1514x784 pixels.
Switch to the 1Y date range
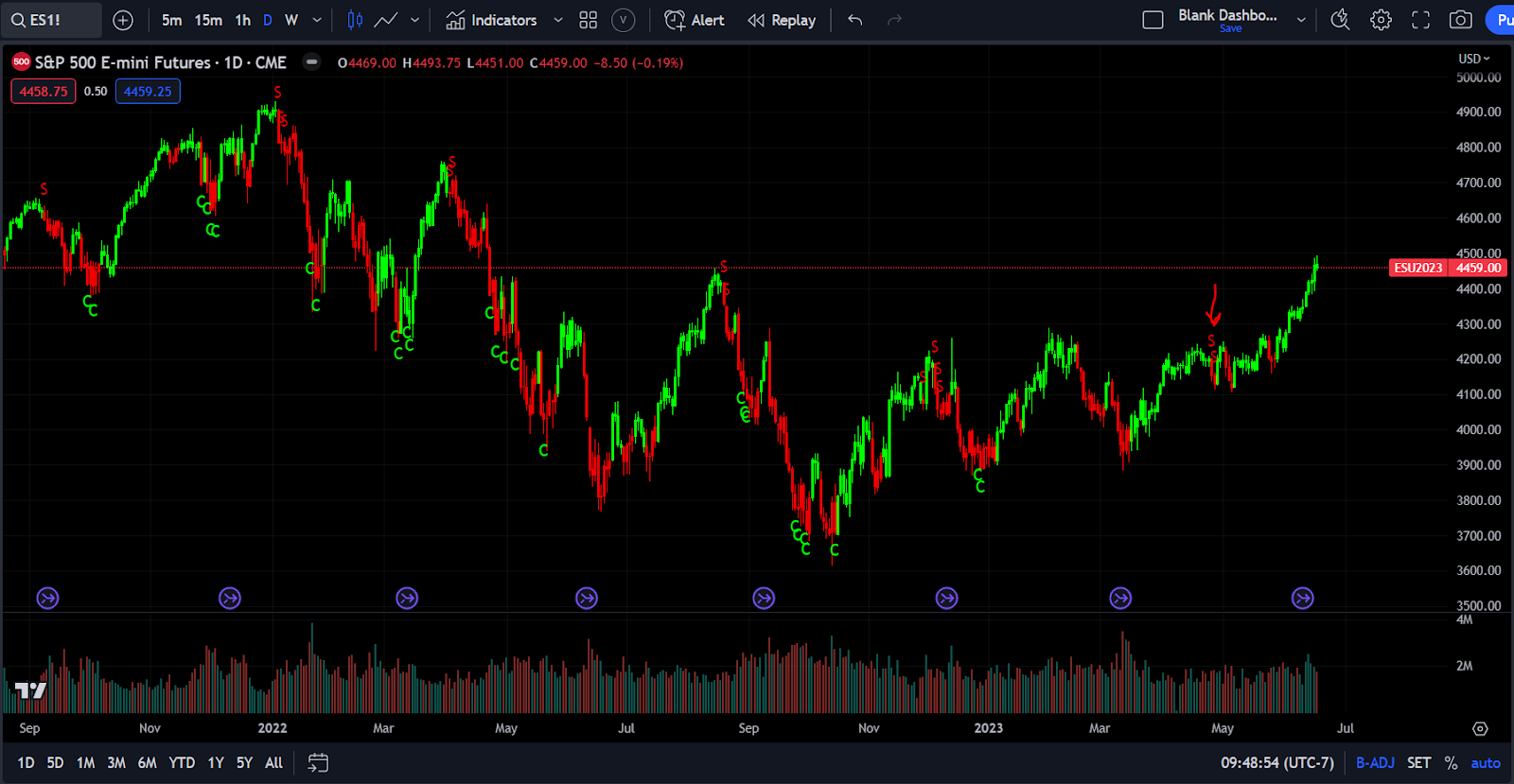[216, 763]
